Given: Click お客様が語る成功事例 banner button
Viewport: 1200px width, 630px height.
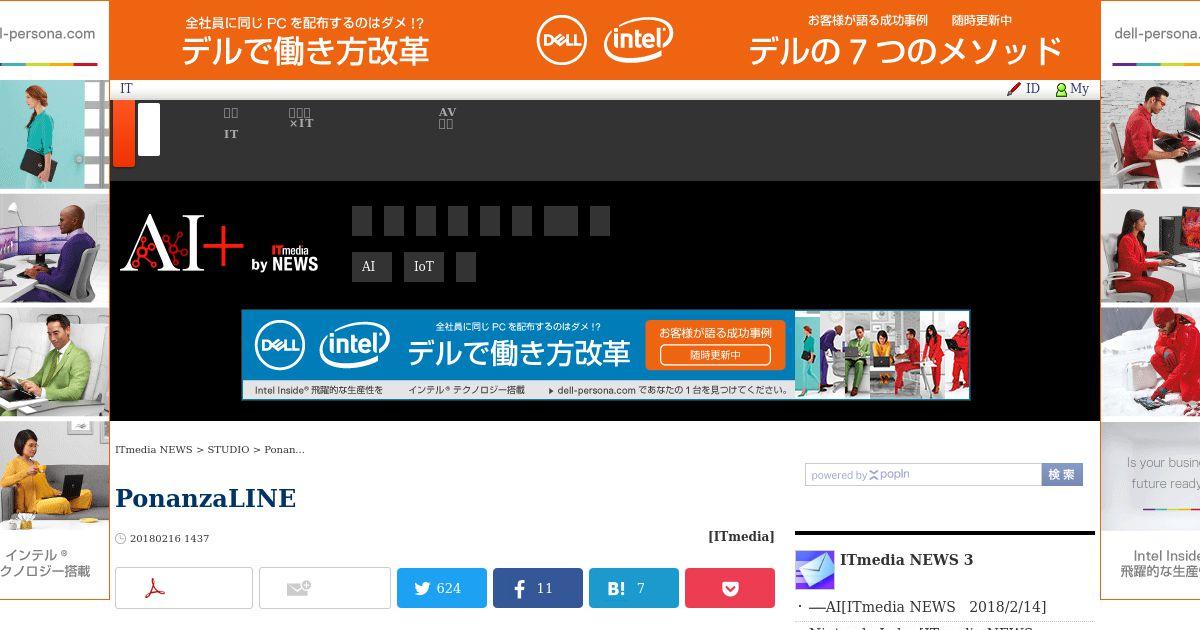Looking at the screenshot, I should [x=715, y=345].
